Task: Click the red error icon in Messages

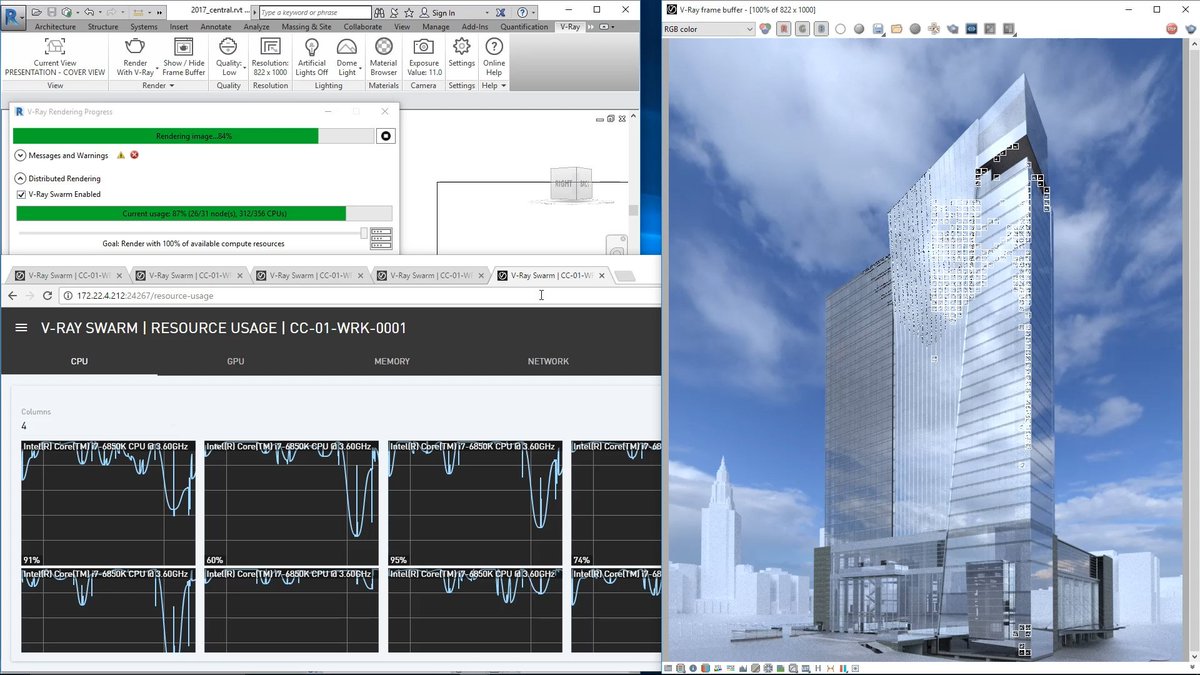Action: tap(134, 155)
